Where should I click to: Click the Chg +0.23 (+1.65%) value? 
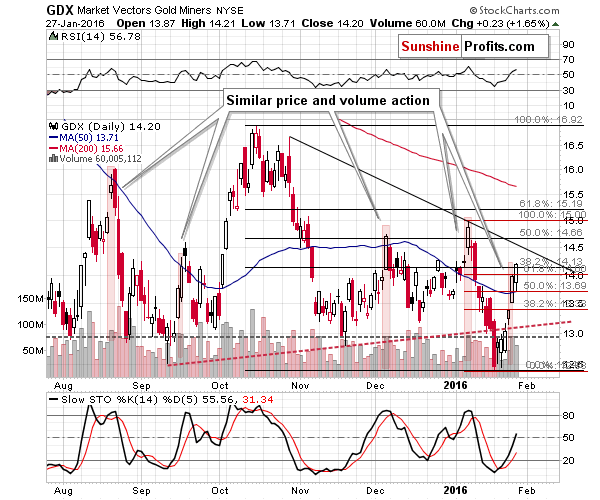(x=501, y=24)
